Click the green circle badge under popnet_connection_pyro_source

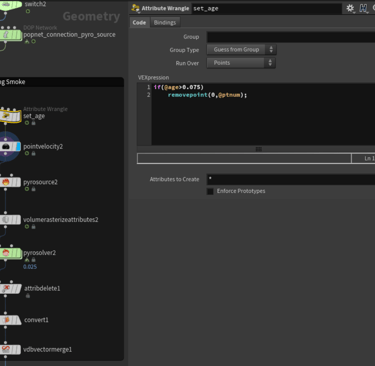(33, 42)
